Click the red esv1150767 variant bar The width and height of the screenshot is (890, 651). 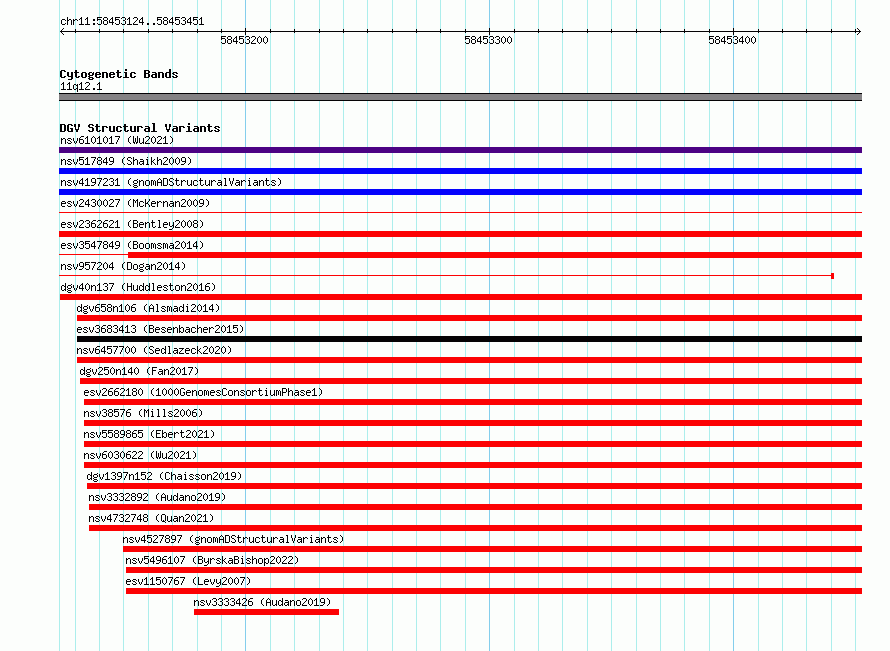pyautogui.click(x=494, y=591)
